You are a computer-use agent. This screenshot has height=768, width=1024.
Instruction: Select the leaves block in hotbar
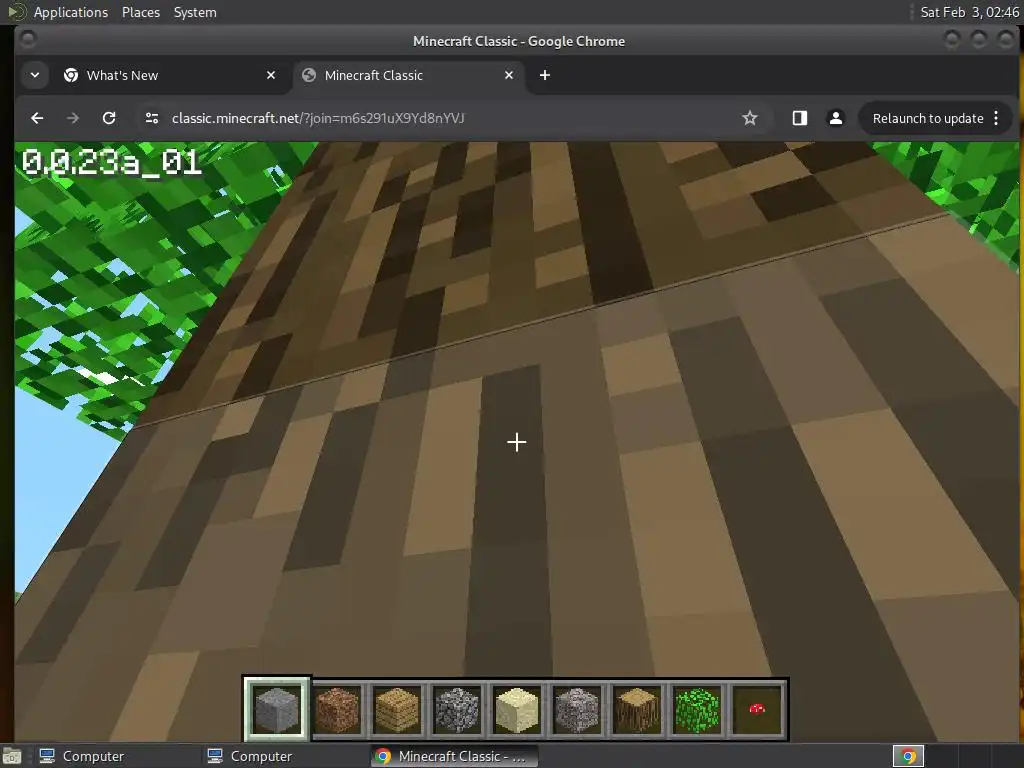[x=697, y=709]
